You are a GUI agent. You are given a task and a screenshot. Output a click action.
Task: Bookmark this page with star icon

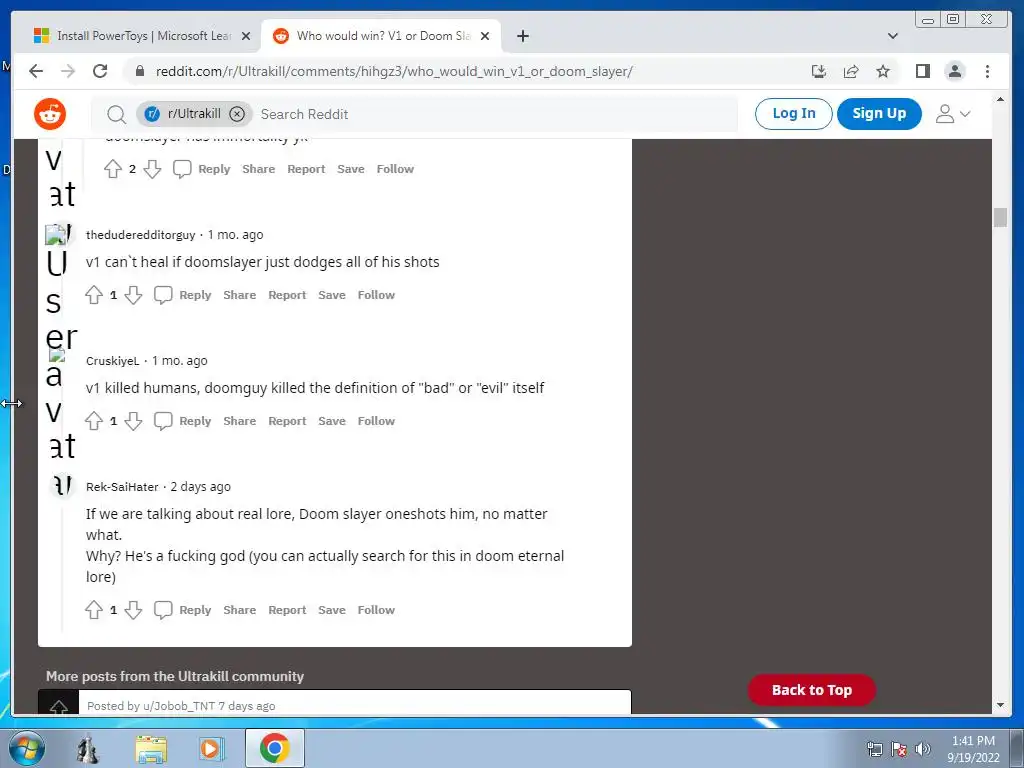[x=883, y=71]
